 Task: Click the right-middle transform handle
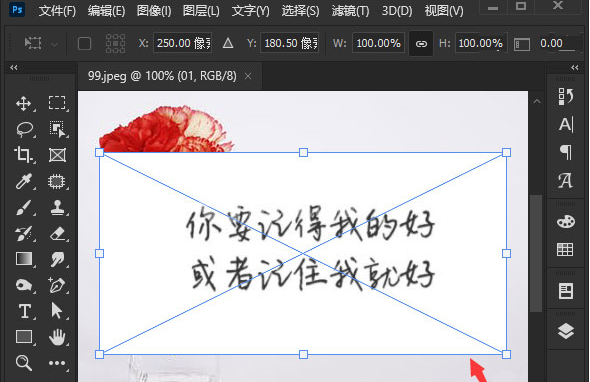(x=506, y=254)
